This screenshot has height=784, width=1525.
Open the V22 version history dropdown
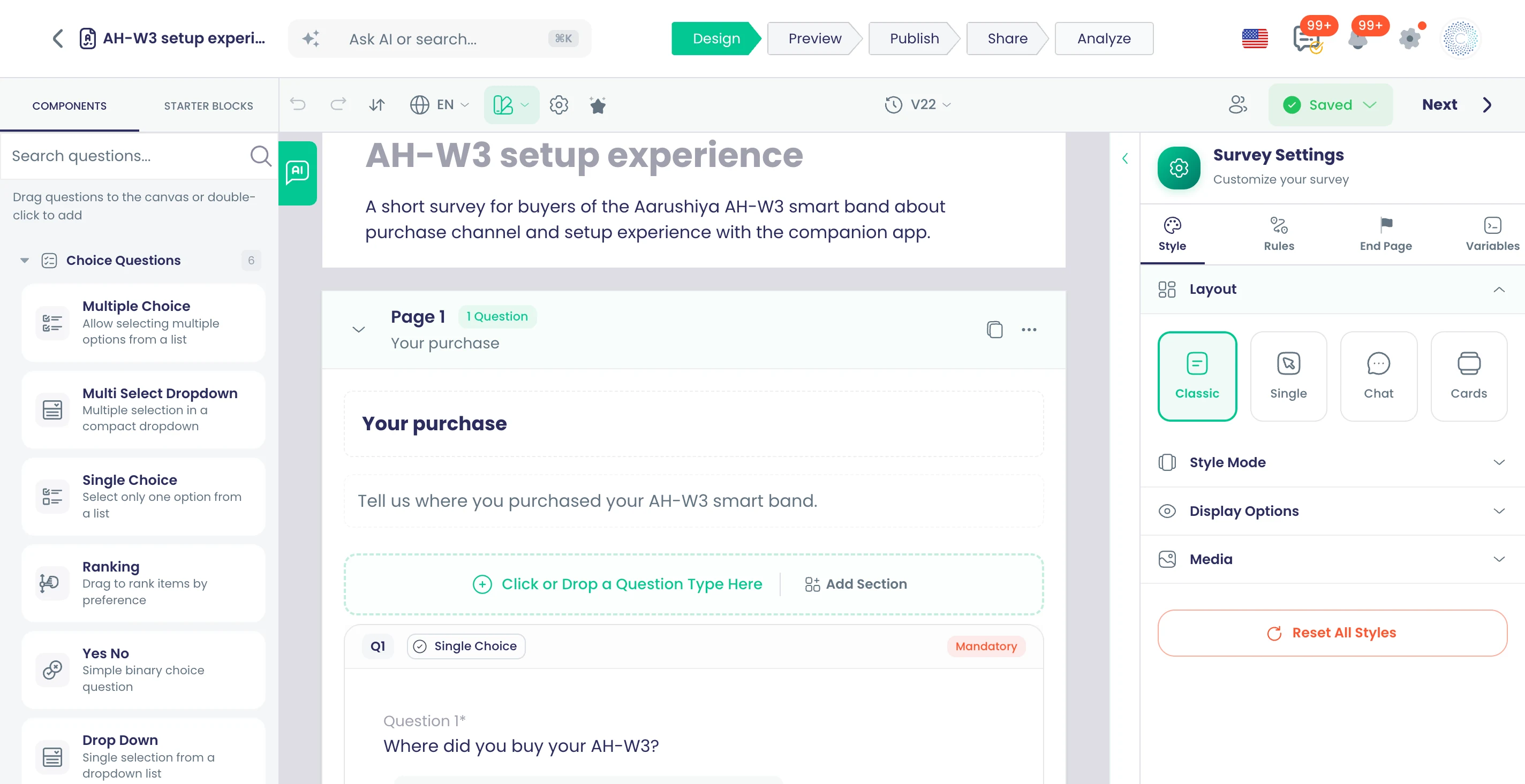point(918,105)
